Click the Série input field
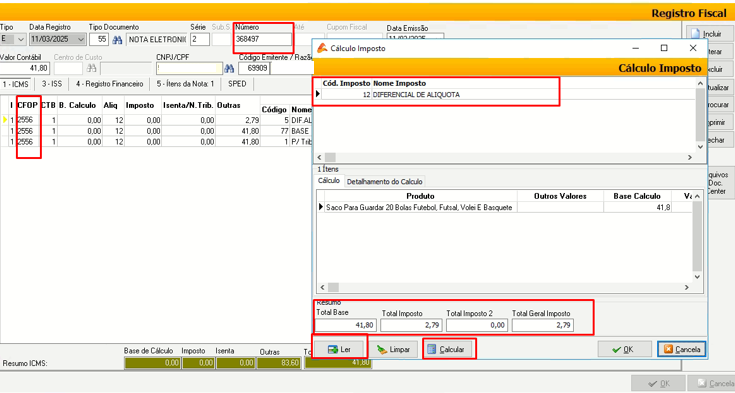The height and width of the screenshot is (393, 735). pyautogui.click(x=200, y=39)
